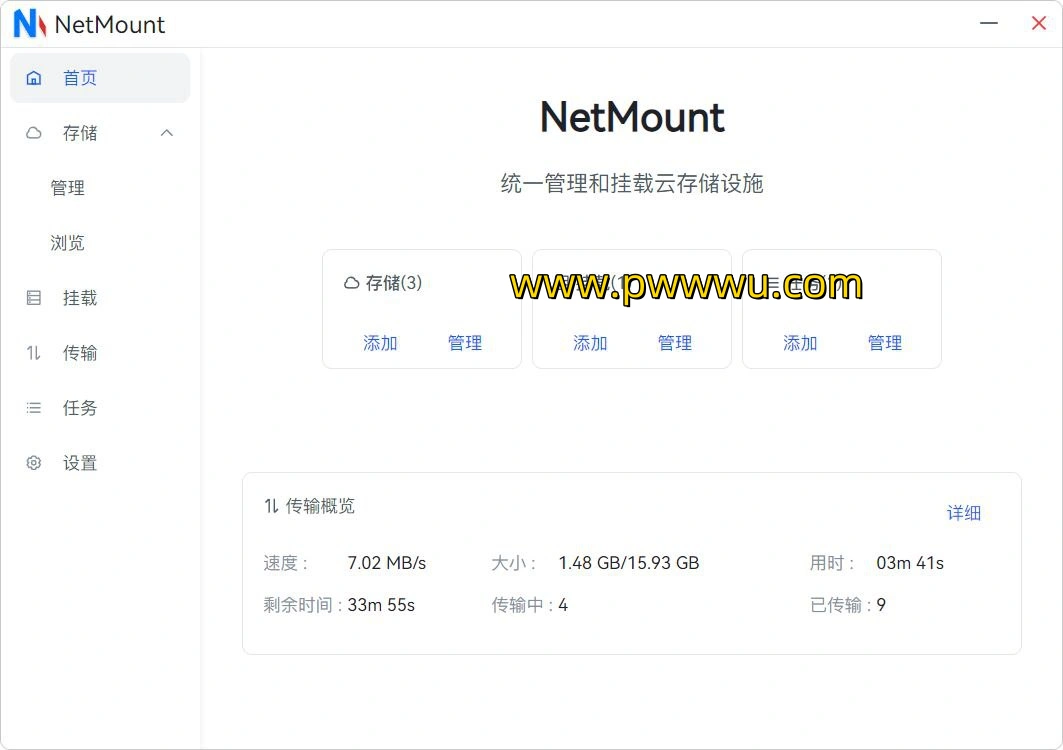The image size is (1063, 750).
Task: Open 设置 via the gear icon
Action: tap(34, 463)
